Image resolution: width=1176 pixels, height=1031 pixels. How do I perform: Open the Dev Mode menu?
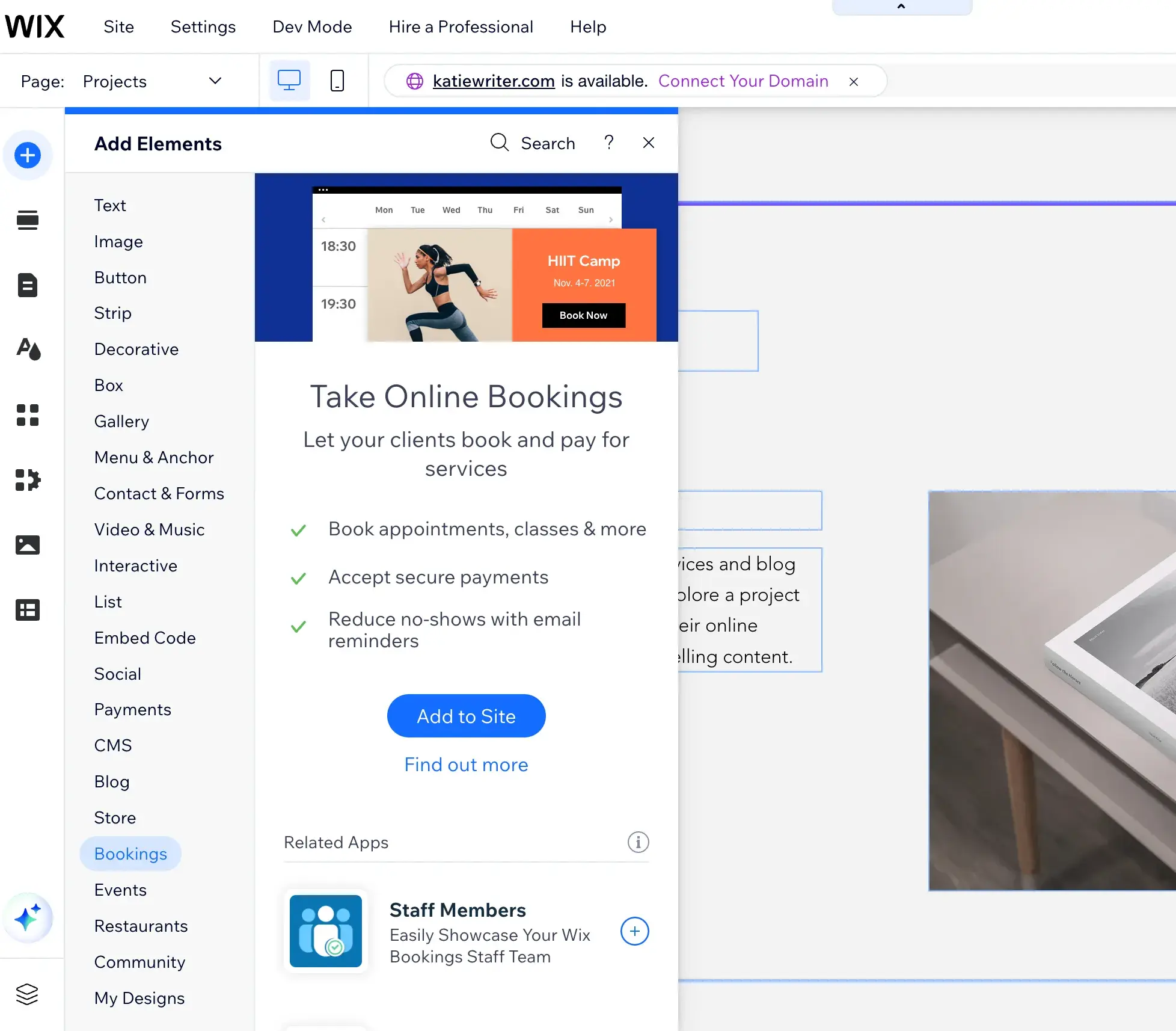coord(312,27)
